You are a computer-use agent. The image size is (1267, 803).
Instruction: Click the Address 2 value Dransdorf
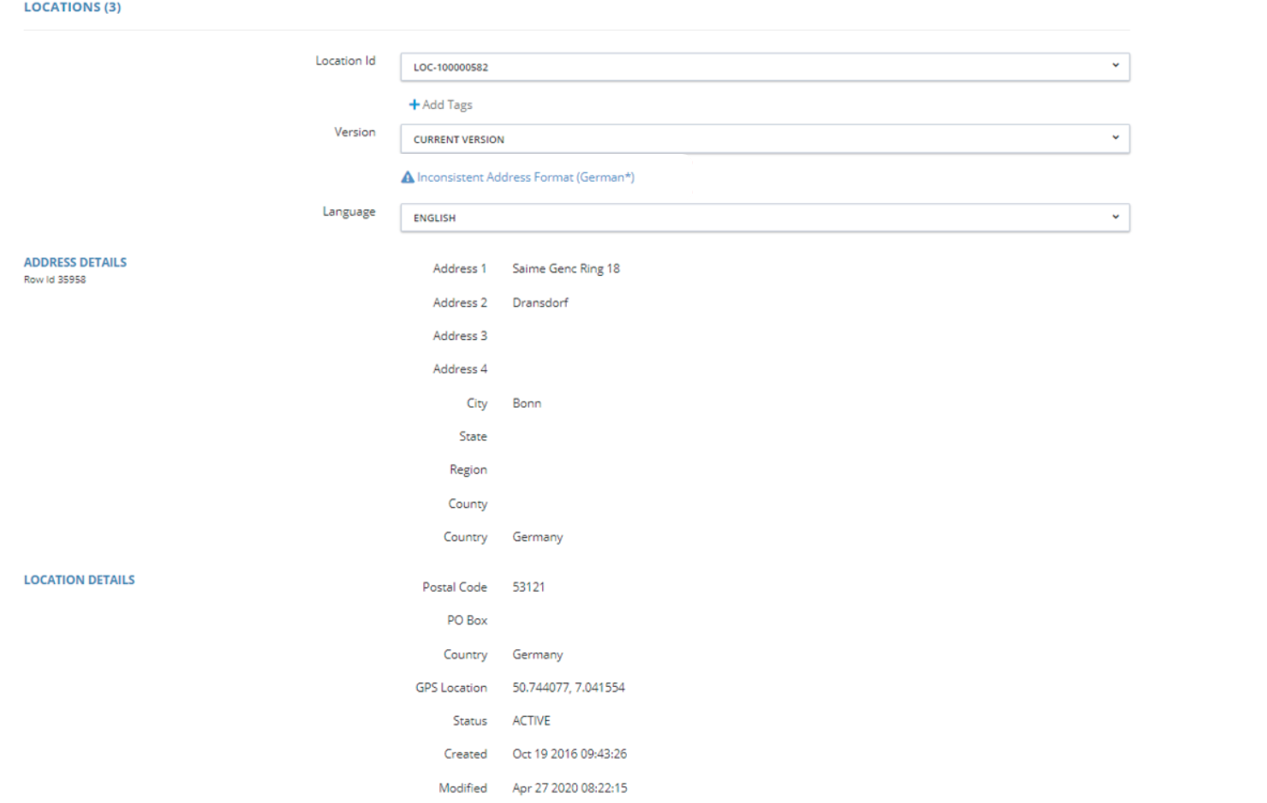[540, 303]
